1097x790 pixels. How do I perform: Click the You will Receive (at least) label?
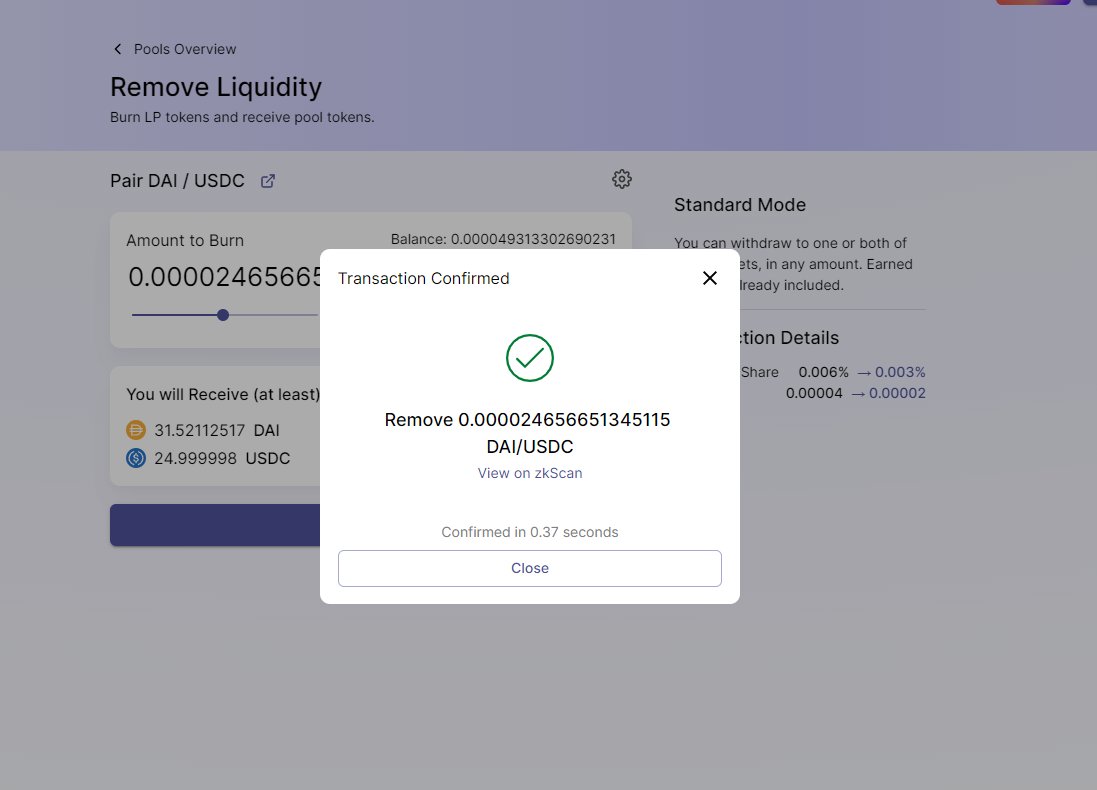click(x=222, y=395)
